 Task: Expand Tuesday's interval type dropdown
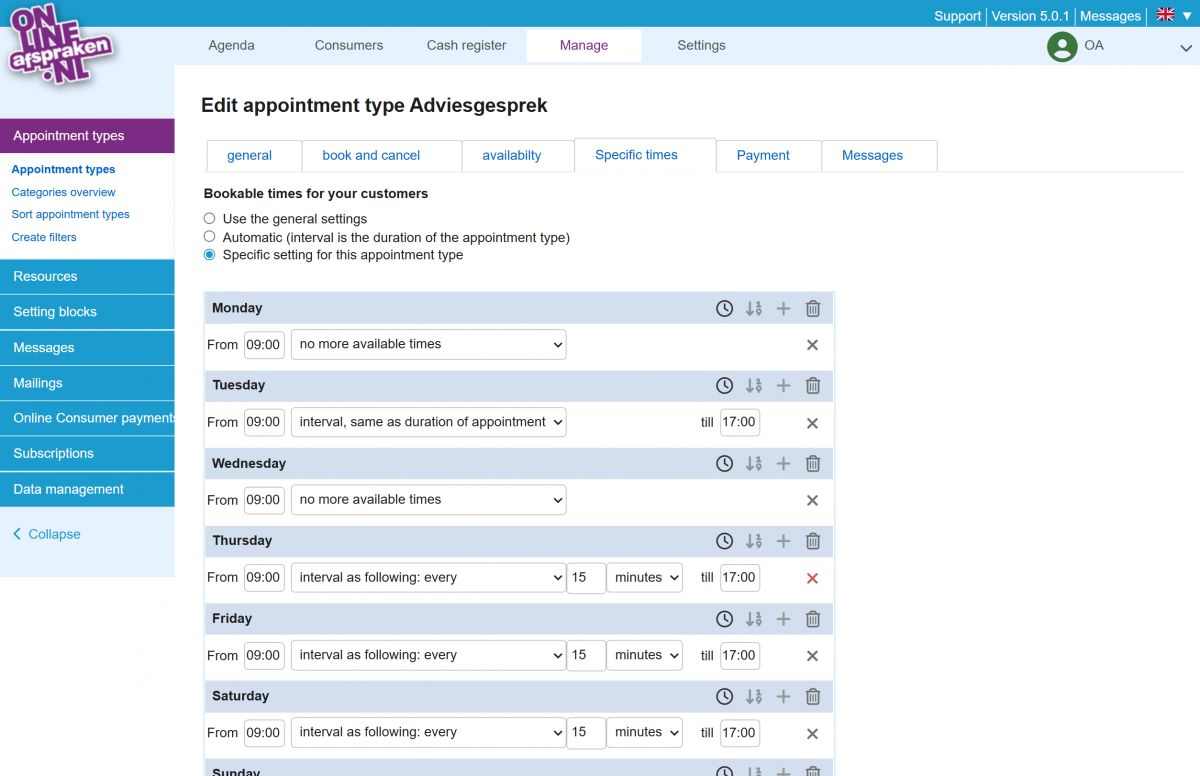click(x=428, y=422)
